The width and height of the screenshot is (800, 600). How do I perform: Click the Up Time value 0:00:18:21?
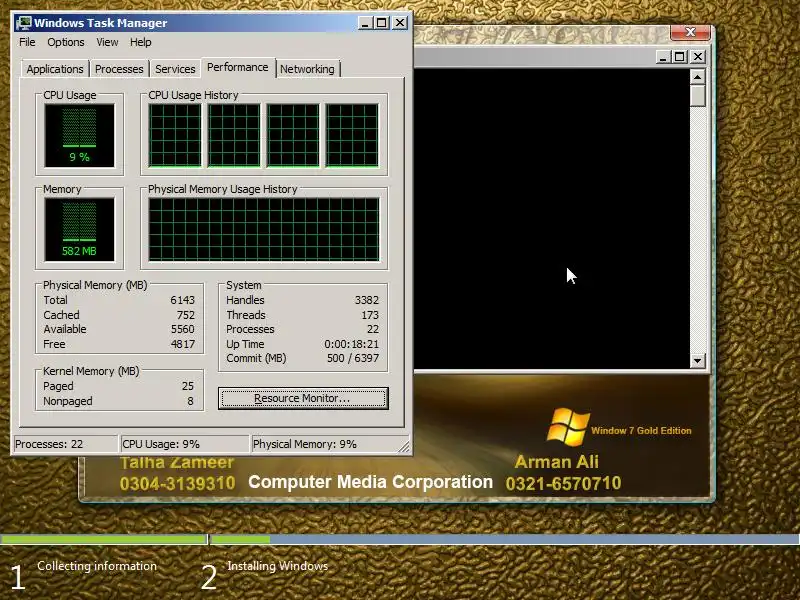352,344
